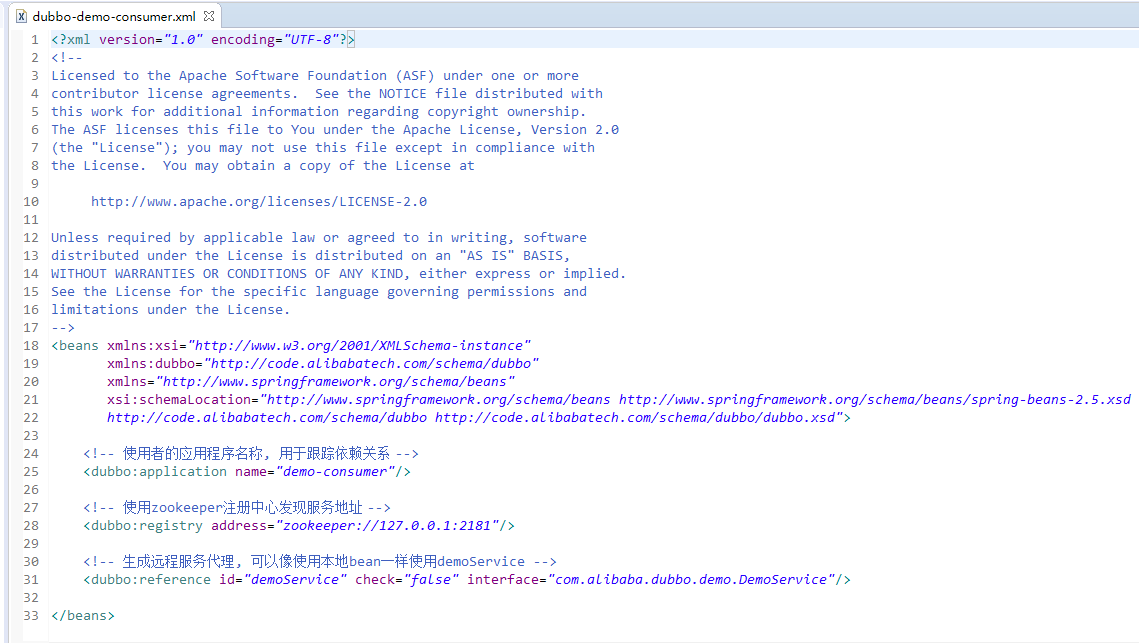The width and height of the screenshot is (1140, 644).
Task: Click the "Licensed to the Apache Software Foundation" line
Action: [315, 76]
